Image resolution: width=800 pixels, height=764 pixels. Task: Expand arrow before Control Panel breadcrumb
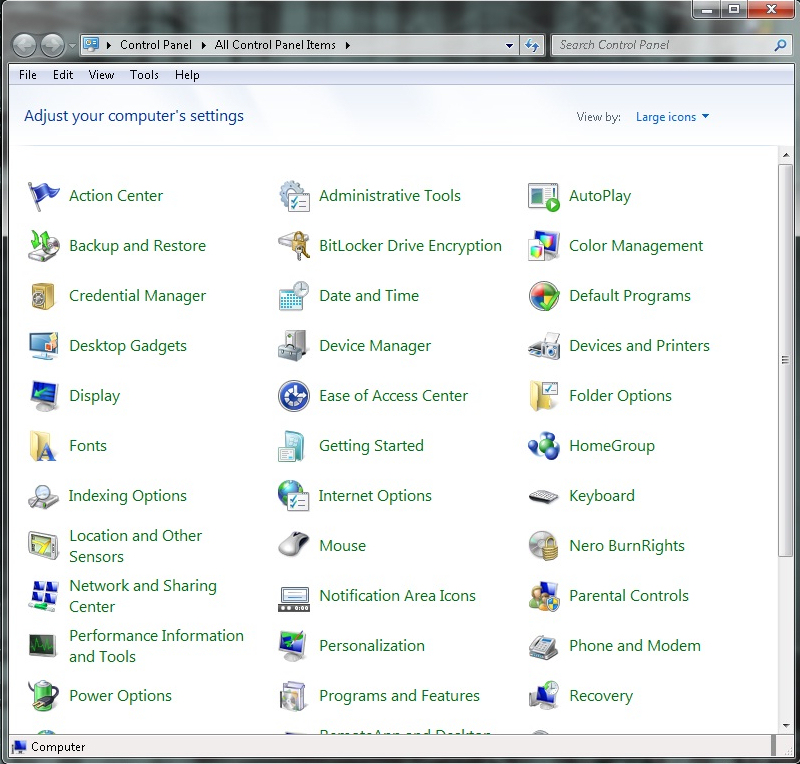point(109,45)
